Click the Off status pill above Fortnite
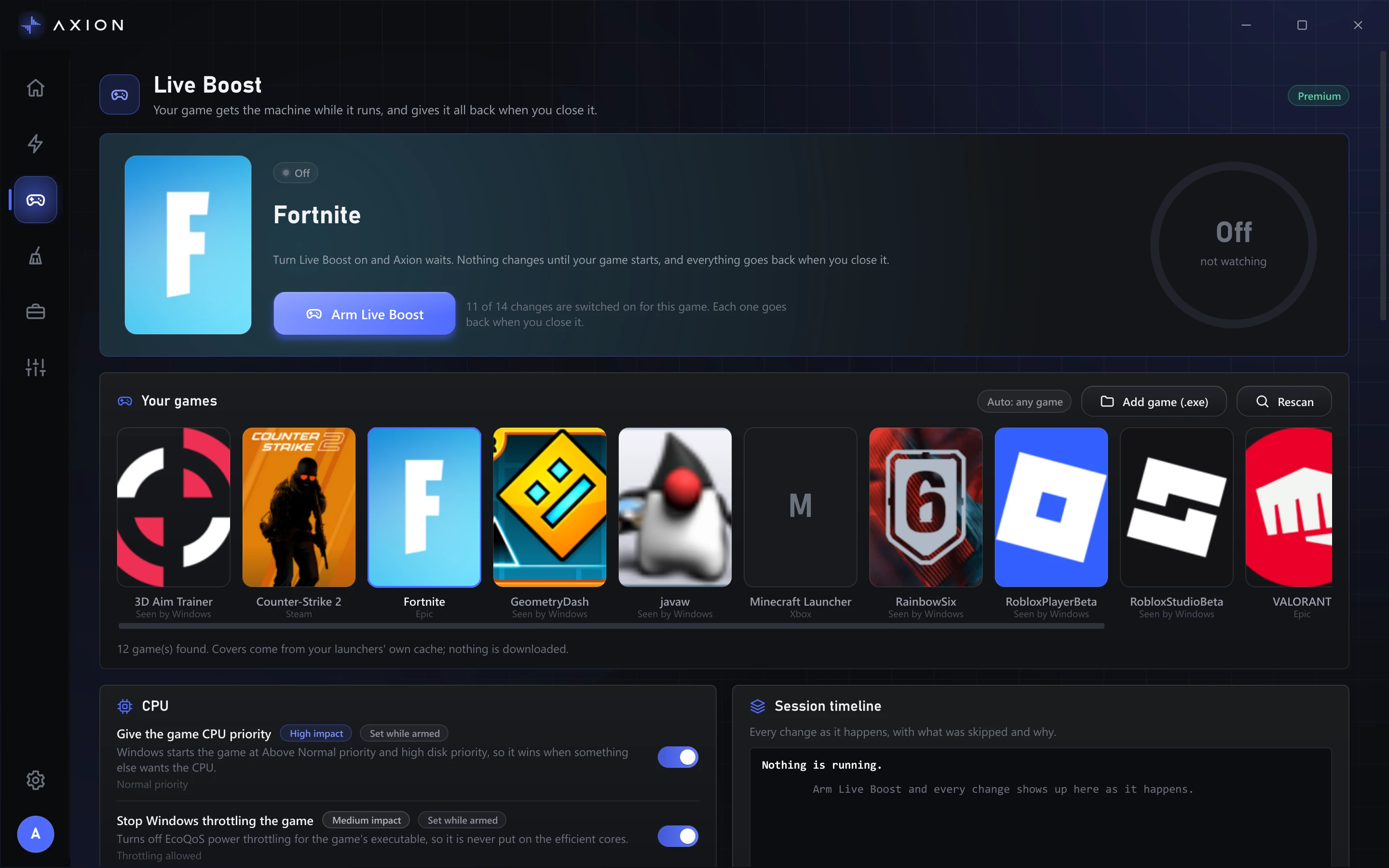Image resolution: width=1389 pixels, height=868 pixels. 296,173
